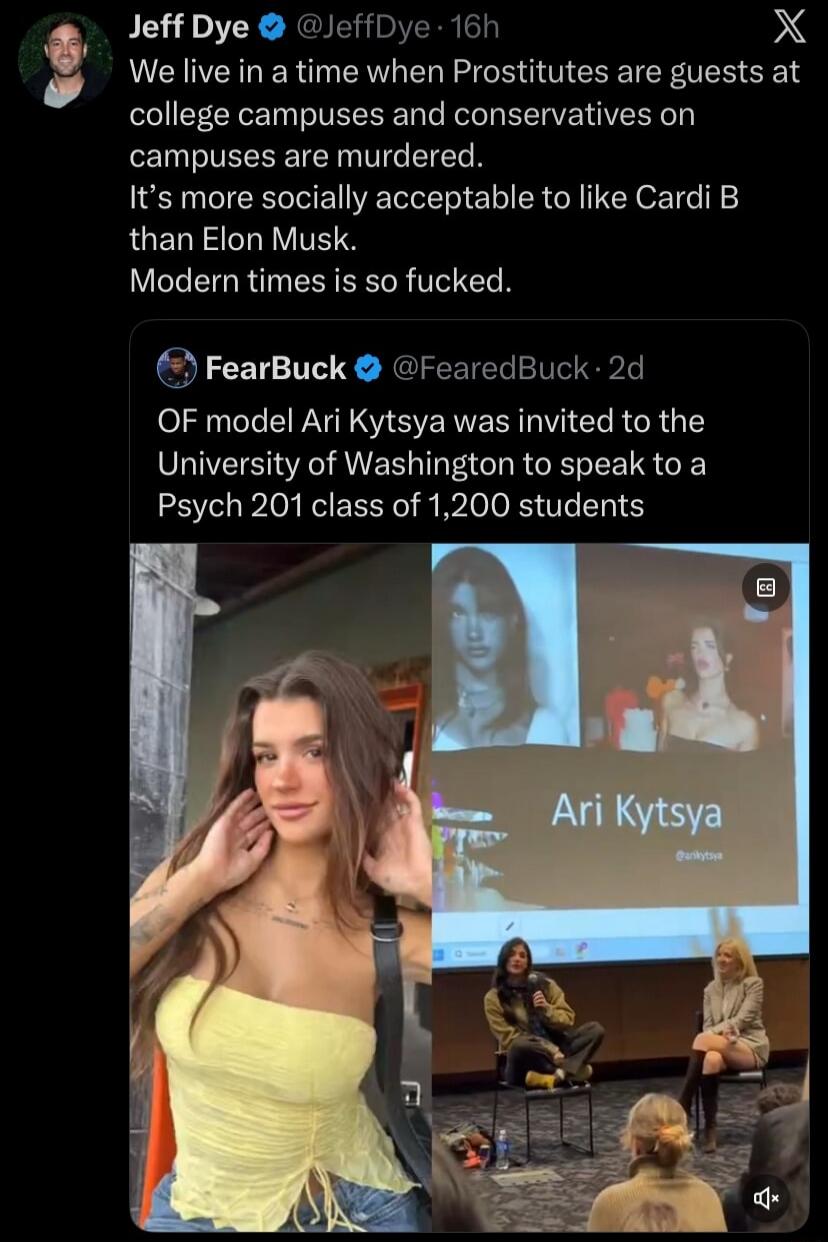828x1242 pixels.
Task: Open the full video from its preview
Action: [x=620, y=890]
